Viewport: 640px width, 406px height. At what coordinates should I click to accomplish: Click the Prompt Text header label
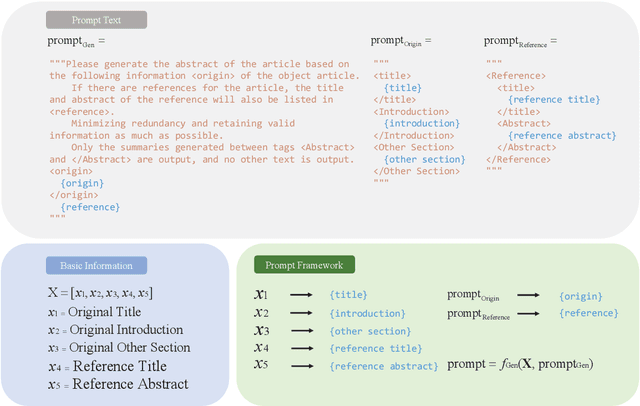click(x=97, y=19)
